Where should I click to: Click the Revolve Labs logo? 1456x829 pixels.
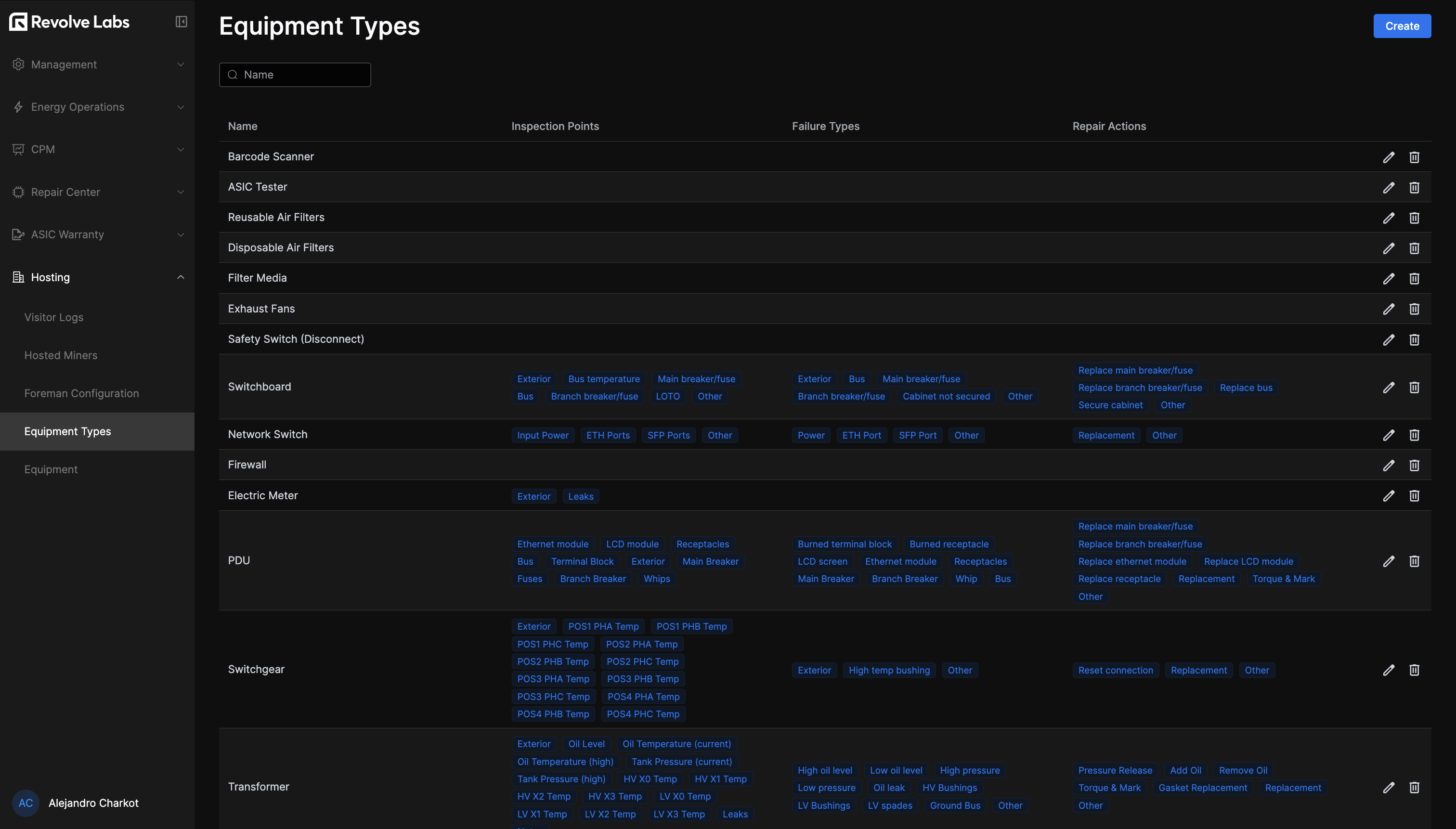(69, 21)
